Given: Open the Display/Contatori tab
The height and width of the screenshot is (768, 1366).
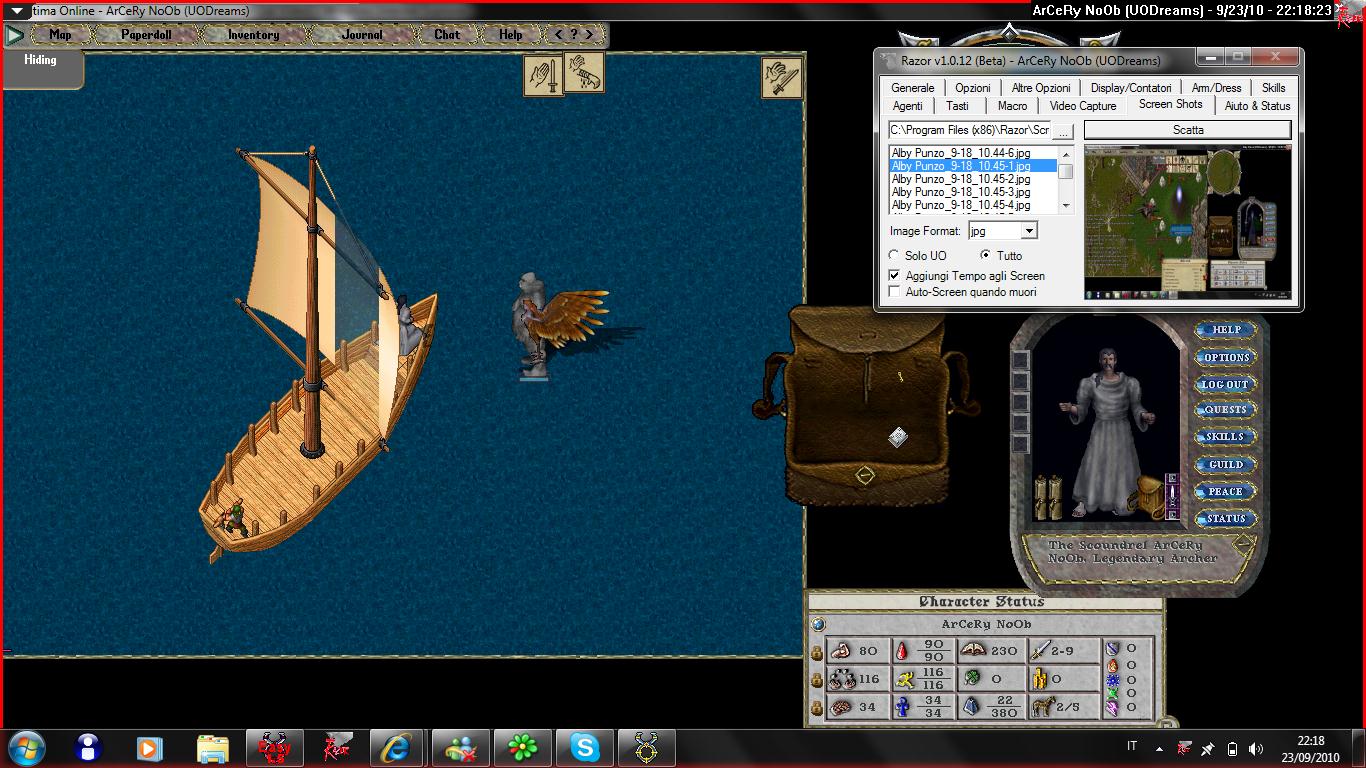Looking at the screenshot, I should point(1131,88).
